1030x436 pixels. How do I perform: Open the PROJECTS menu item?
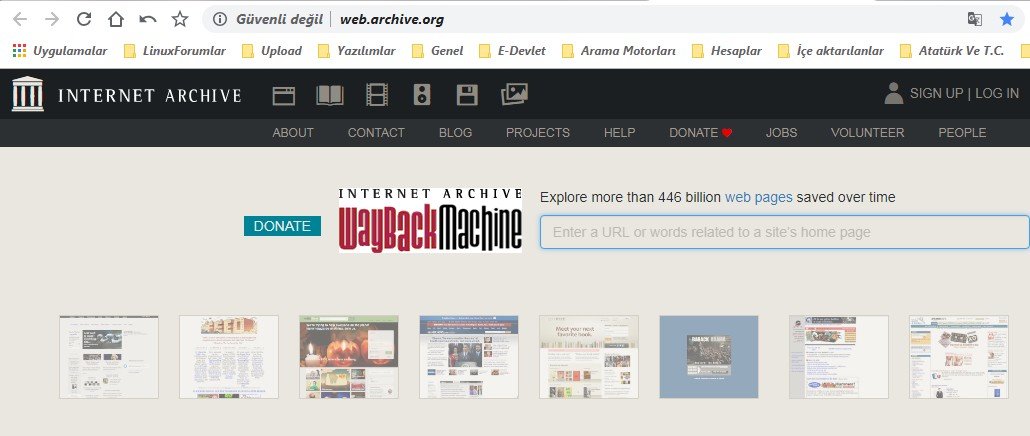tap(538, 133)
